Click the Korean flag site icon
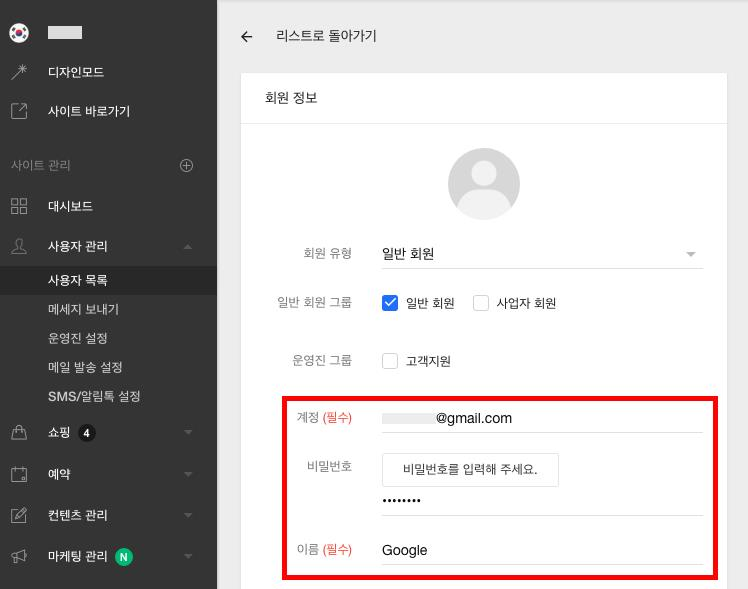748x589 pixels. tap(19, 32)
